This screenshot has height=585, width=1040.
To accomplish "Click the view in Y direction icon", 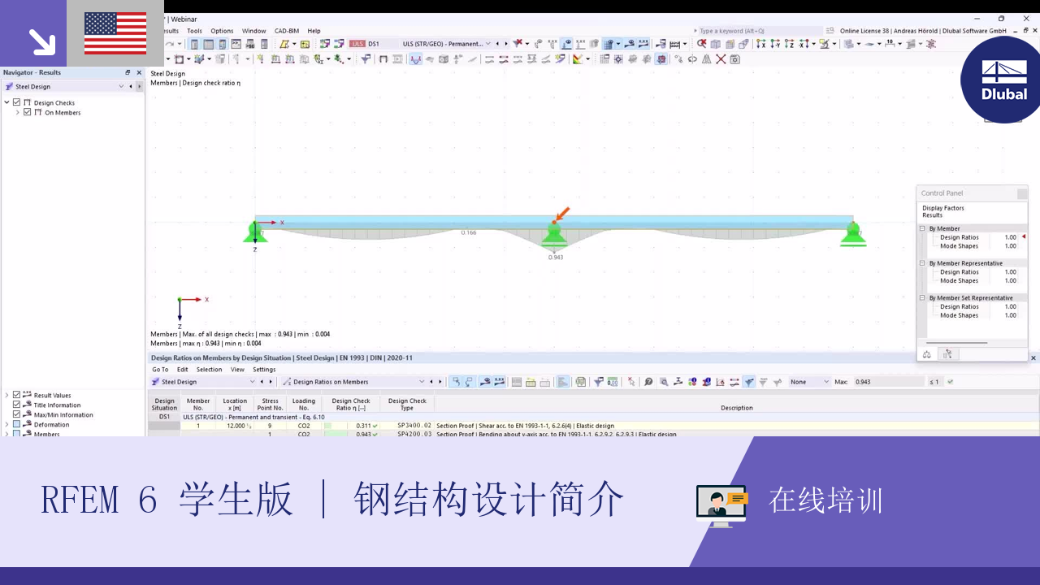I will point(775,44).
